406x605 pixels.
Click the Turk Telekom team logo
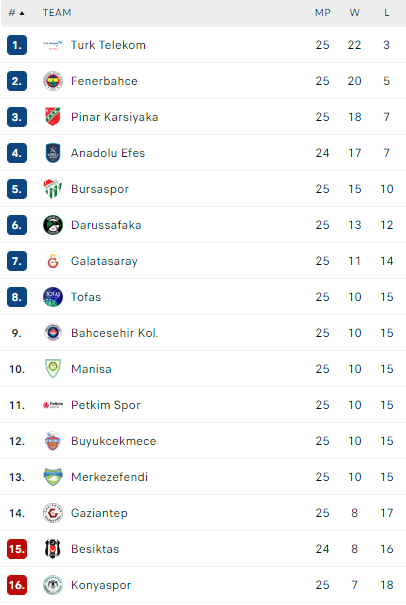click(52, 45)
